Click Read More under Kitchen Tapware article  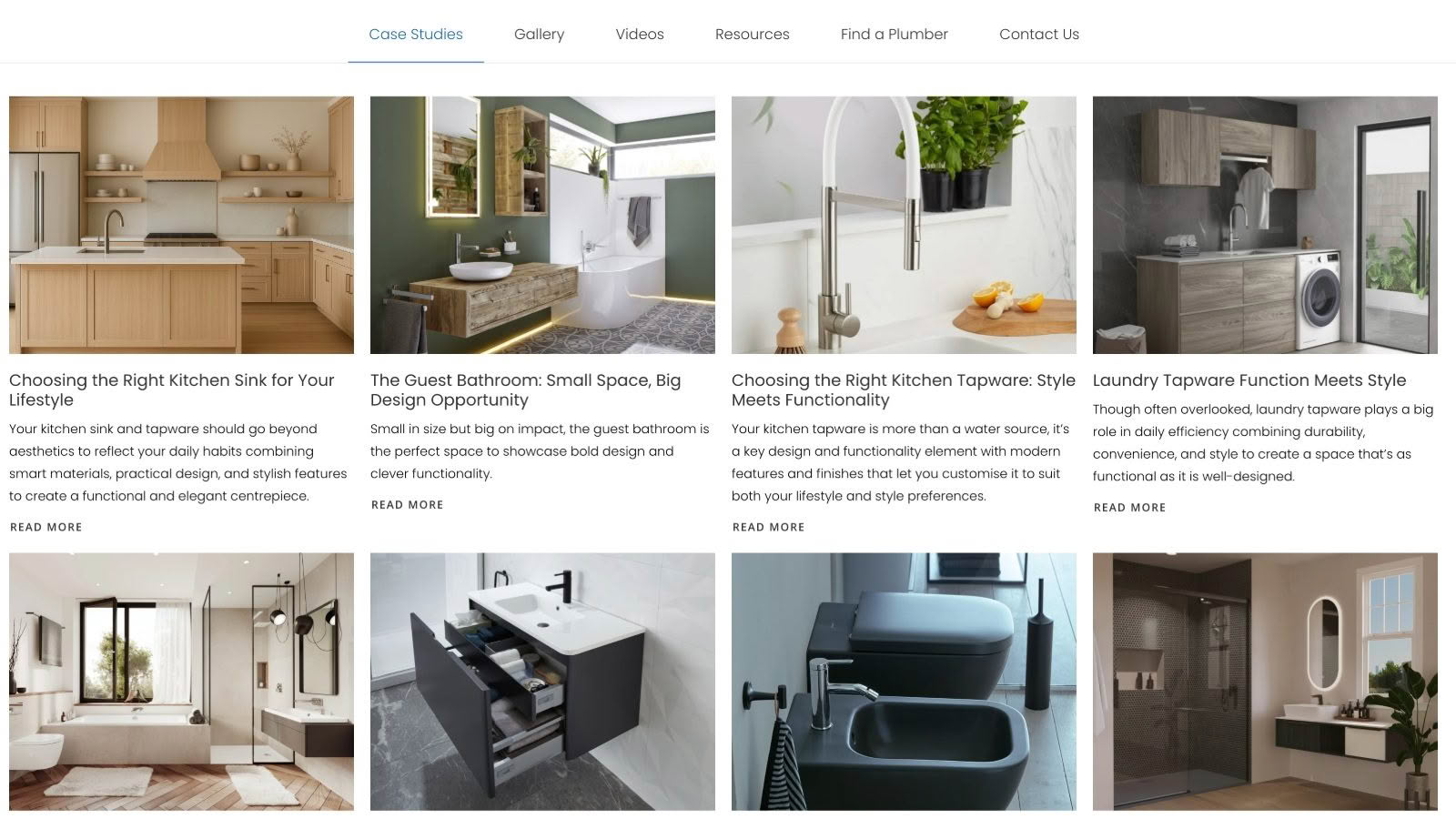click(x=769, y=527)
